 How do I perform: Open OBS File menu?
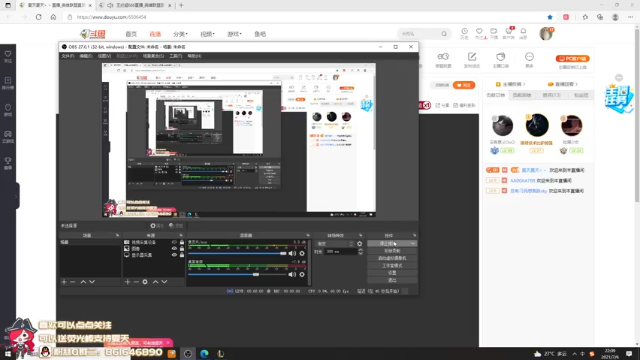tap(68, 56)
